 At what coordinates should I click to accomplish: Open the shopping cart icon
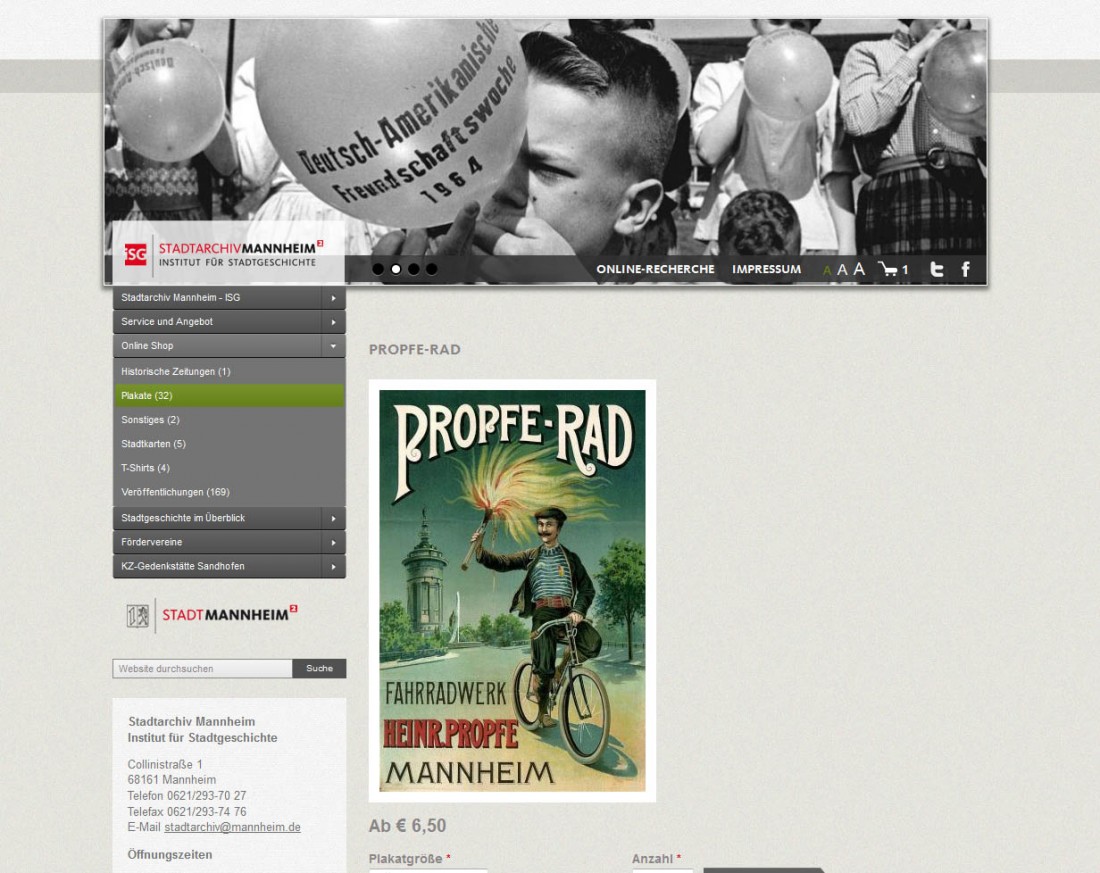point(888,269)
